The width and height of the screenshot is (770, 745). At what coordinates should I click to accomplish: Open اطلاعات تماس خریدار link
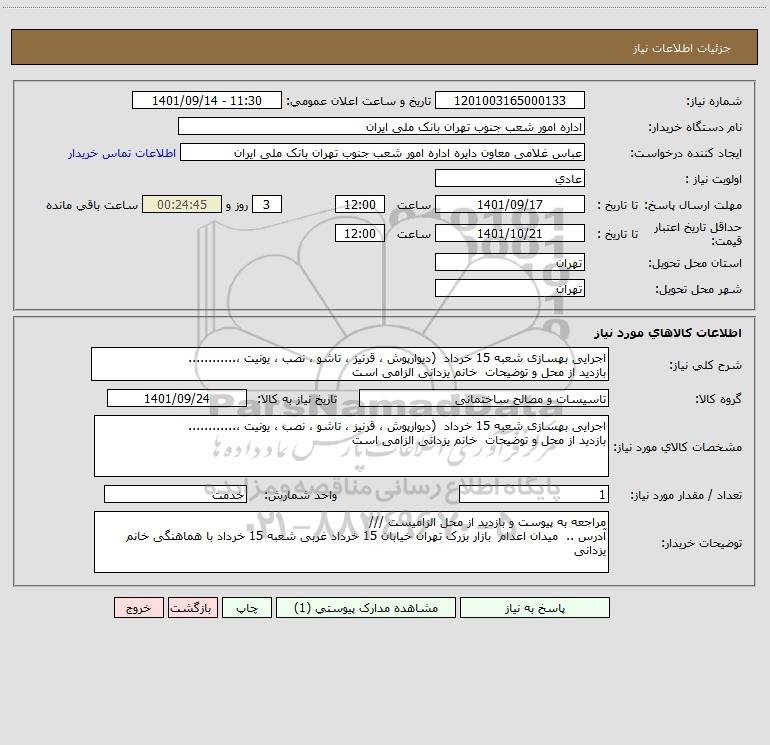click(122, 153)
